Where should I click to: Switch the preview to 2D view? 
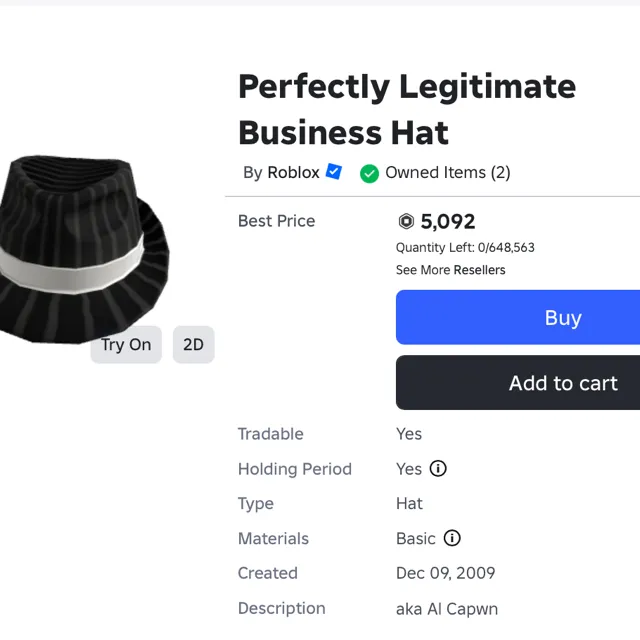[193, 345]
